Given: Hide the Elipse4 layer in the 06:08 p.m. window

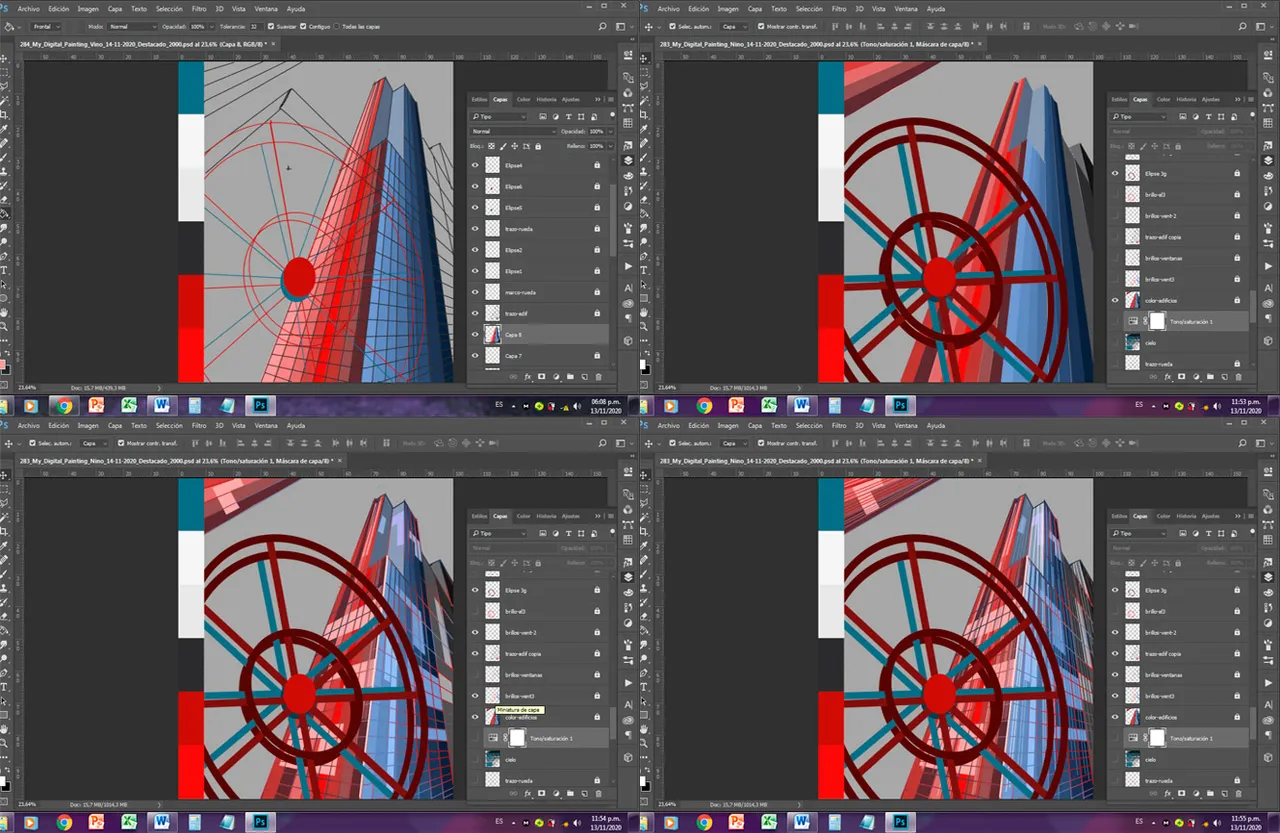Looking at the screenshot, I should [475, 165].
